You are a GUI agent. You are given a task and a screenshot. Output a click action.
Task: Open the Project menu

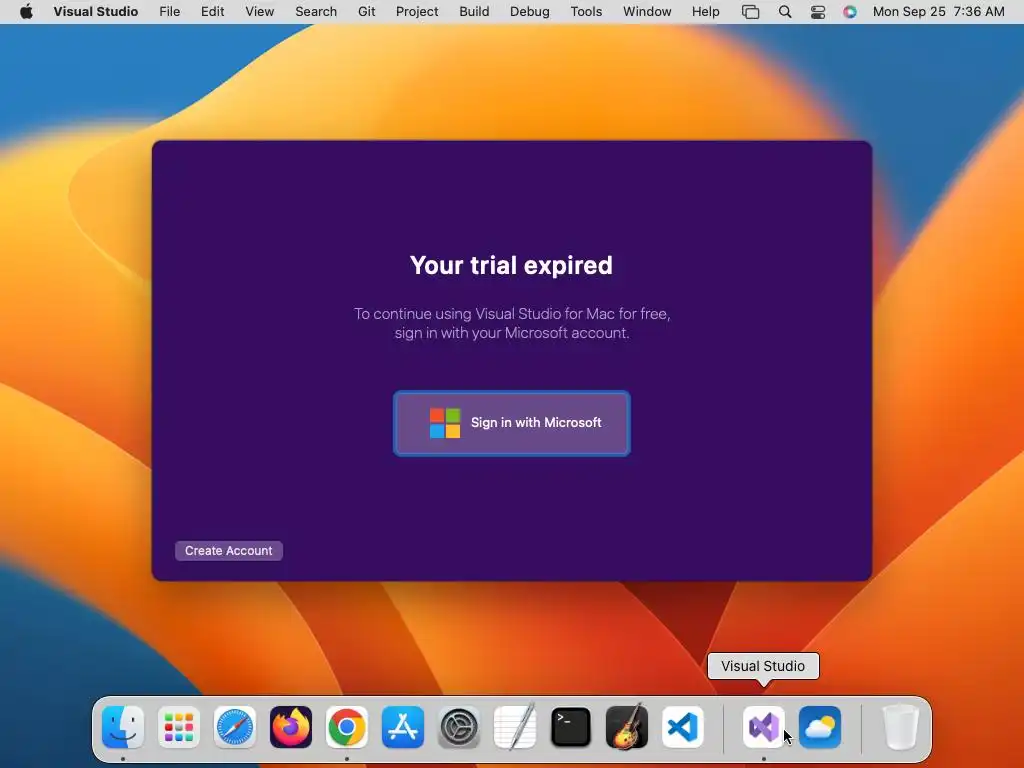coord(417,12)
